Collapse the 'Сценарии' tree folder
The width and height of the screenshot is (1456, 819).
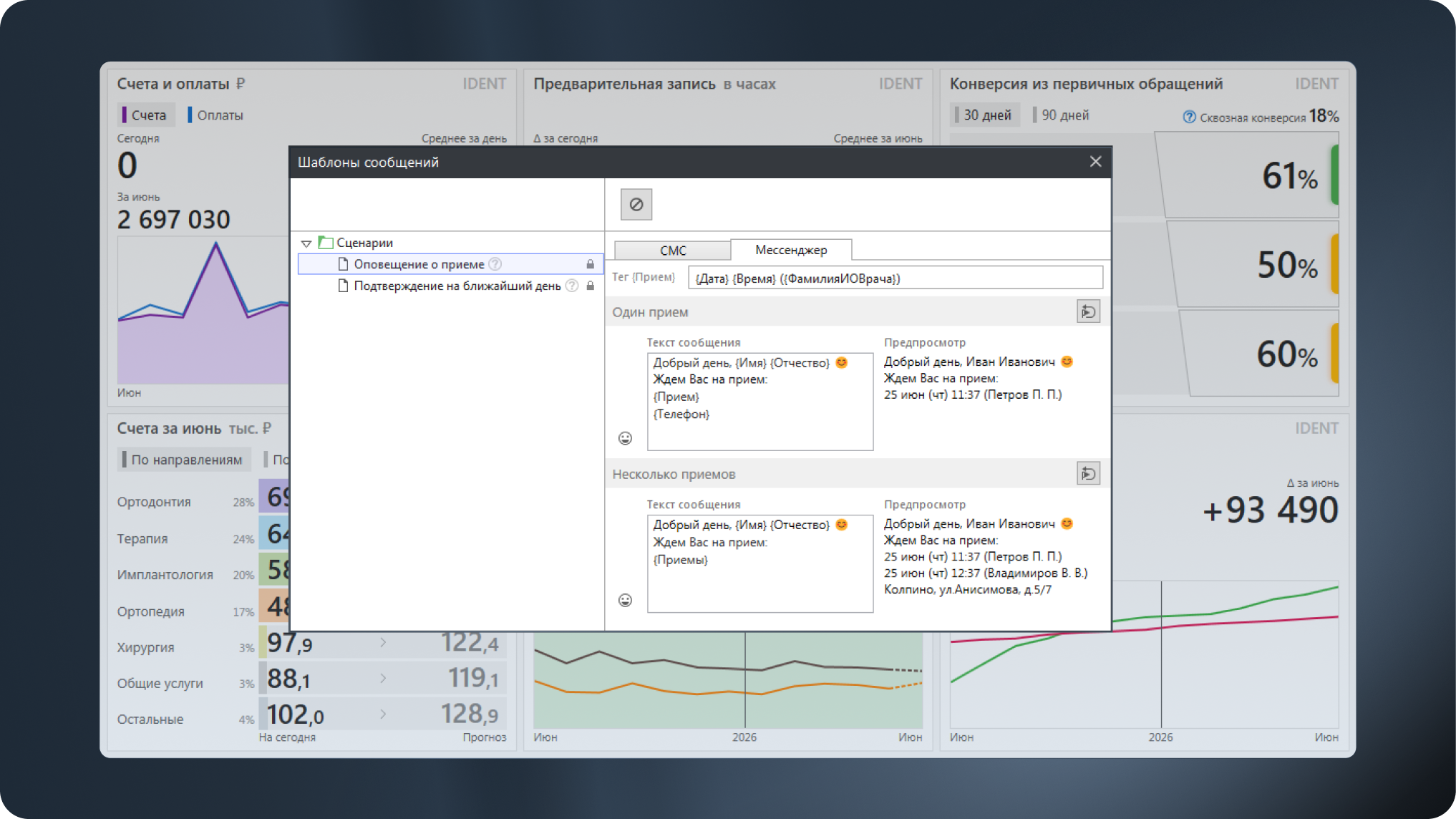306,243
